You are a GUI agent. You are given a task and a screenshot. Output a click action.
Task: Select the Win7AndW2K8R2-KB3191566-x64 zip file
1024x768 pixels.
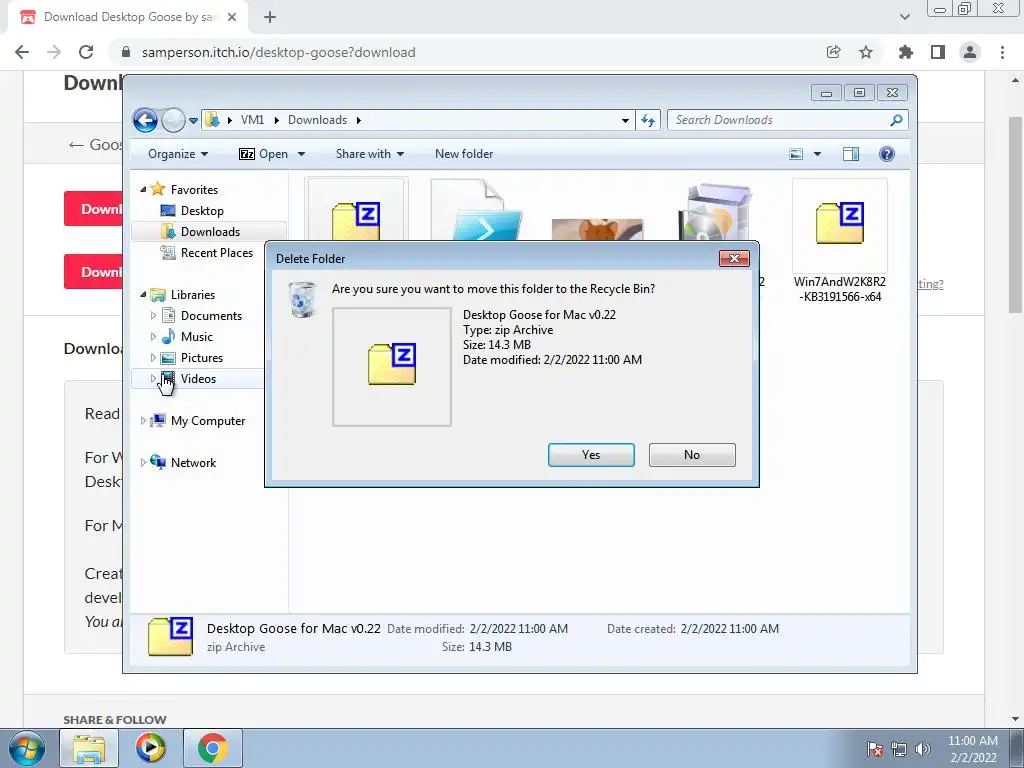pyautogui.click(x=839, y=242)
